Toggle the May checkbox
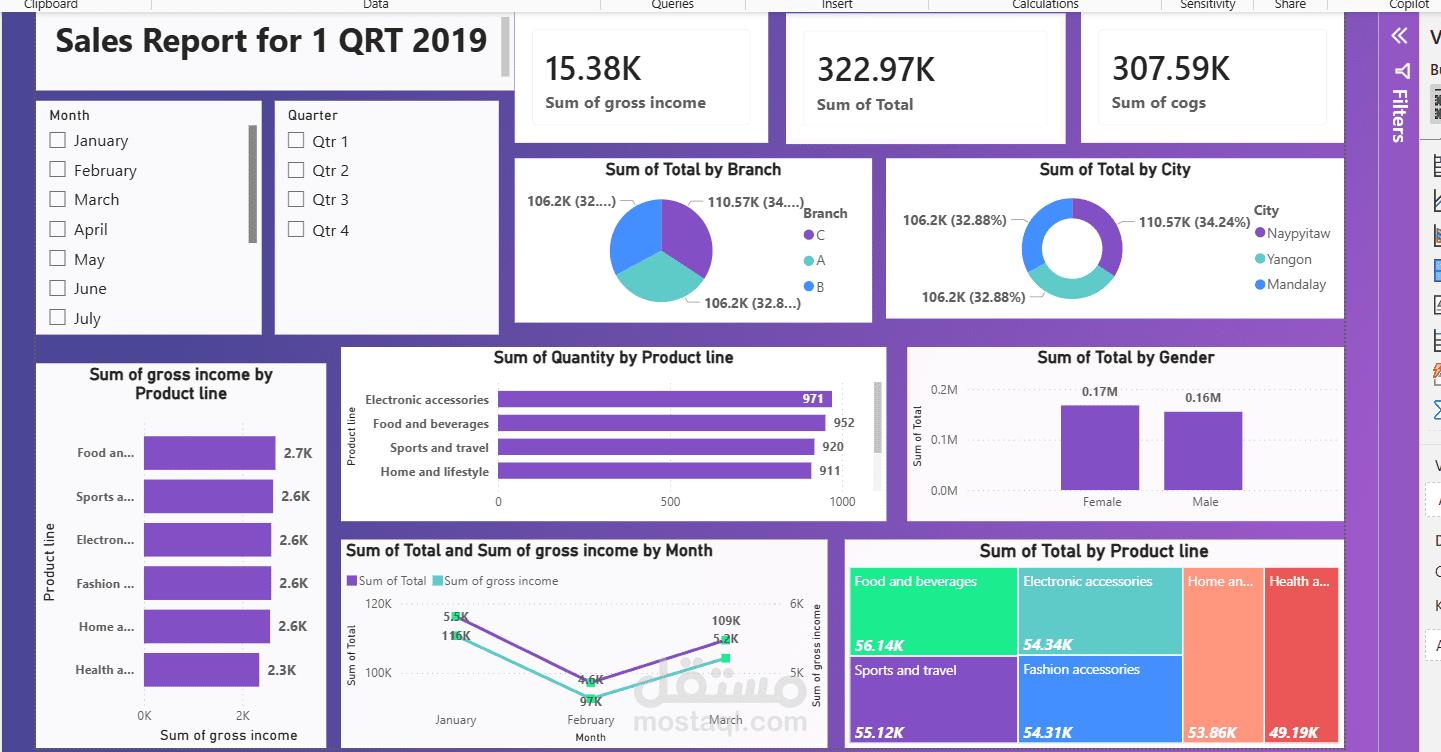This screenshot has width=1441, height=752. tap(58, 259)
